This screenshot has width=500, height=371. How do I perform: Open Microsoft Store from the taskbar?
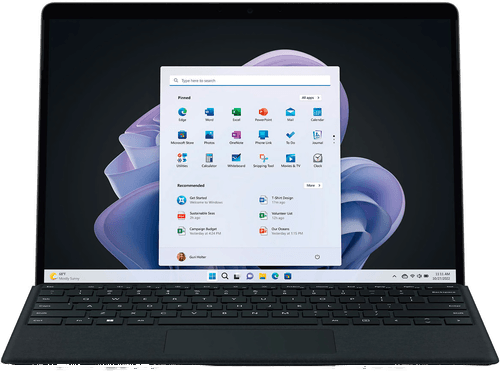pyautogui.click(x=288, y=276)
